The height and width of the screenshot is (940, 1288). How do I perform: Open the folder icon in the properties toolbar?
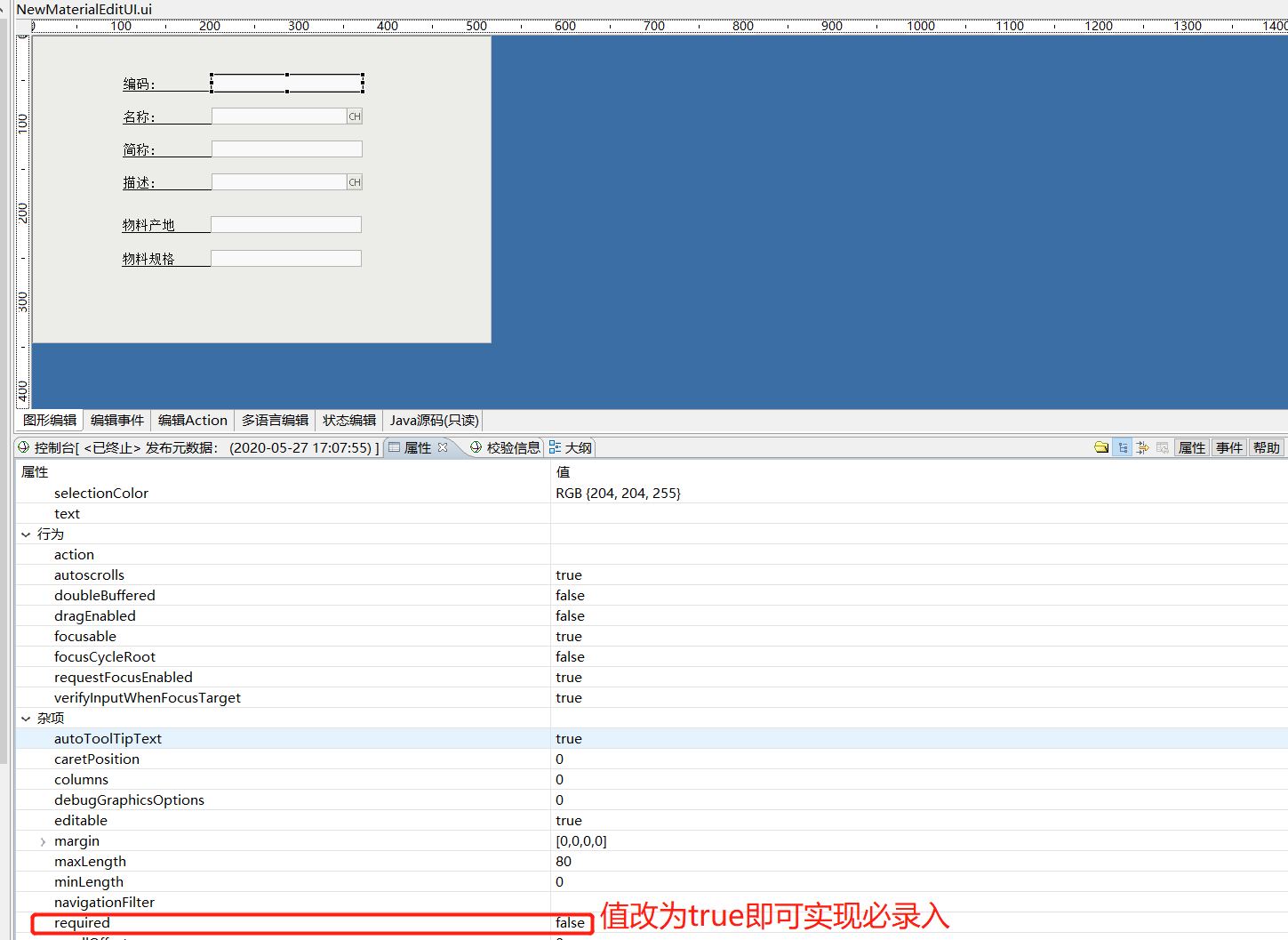click(x=1101, y=447)
